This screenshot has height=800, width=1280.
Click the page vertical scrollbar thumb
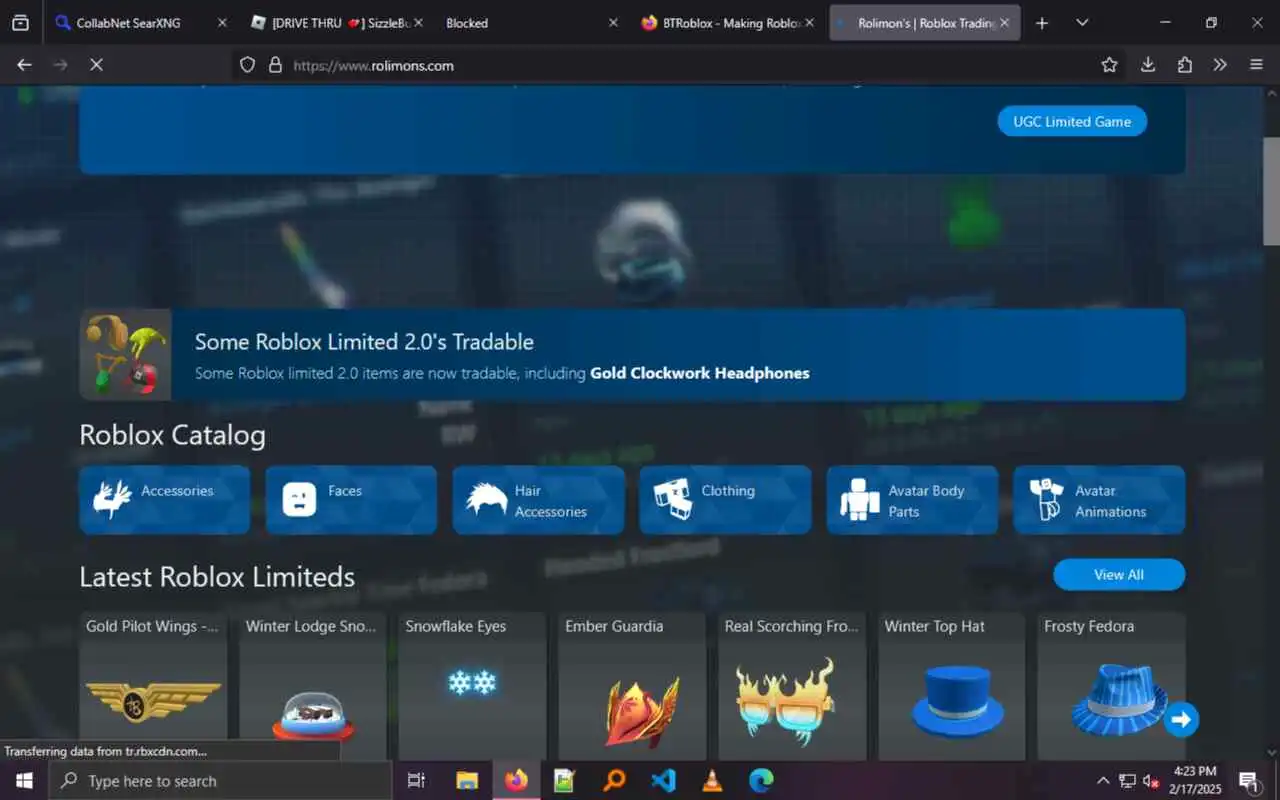tap(1271, 190)
